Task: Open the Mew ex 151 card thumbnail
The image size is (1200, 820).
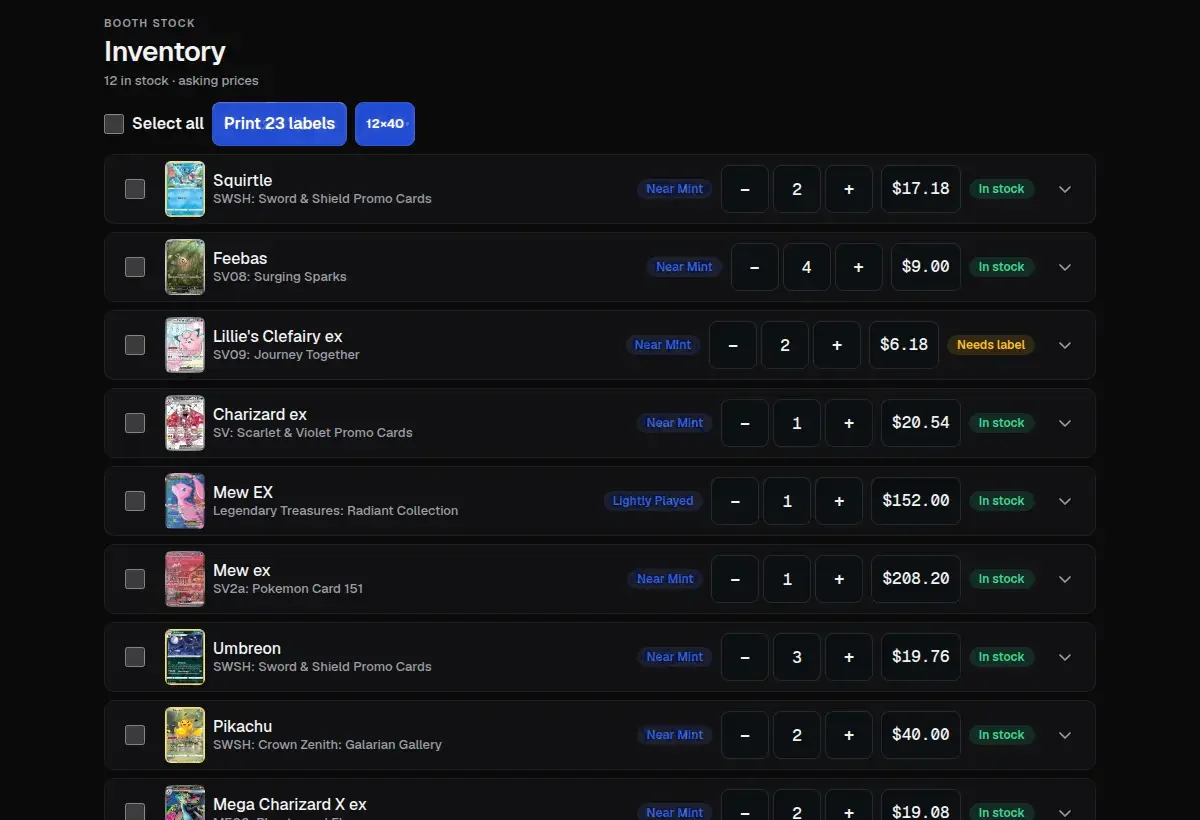Action: (185, 579)
